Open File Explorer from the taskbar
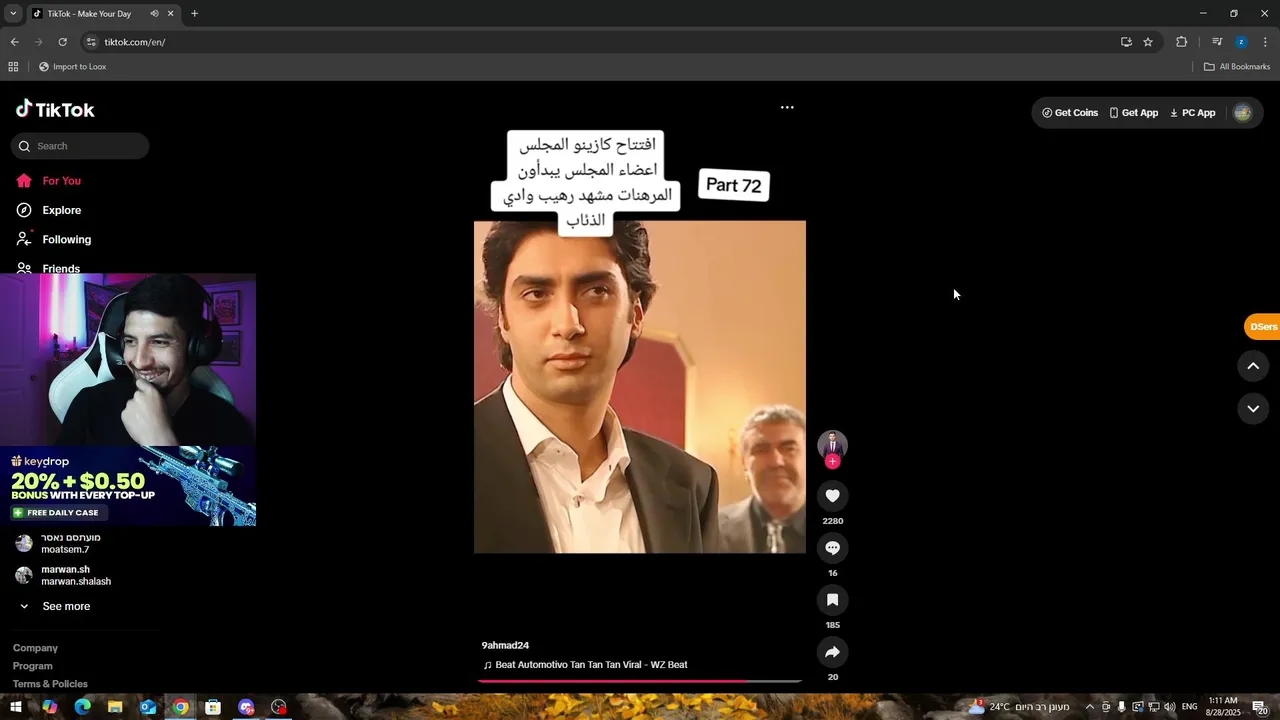1280x720 pixels. point(115,707)
